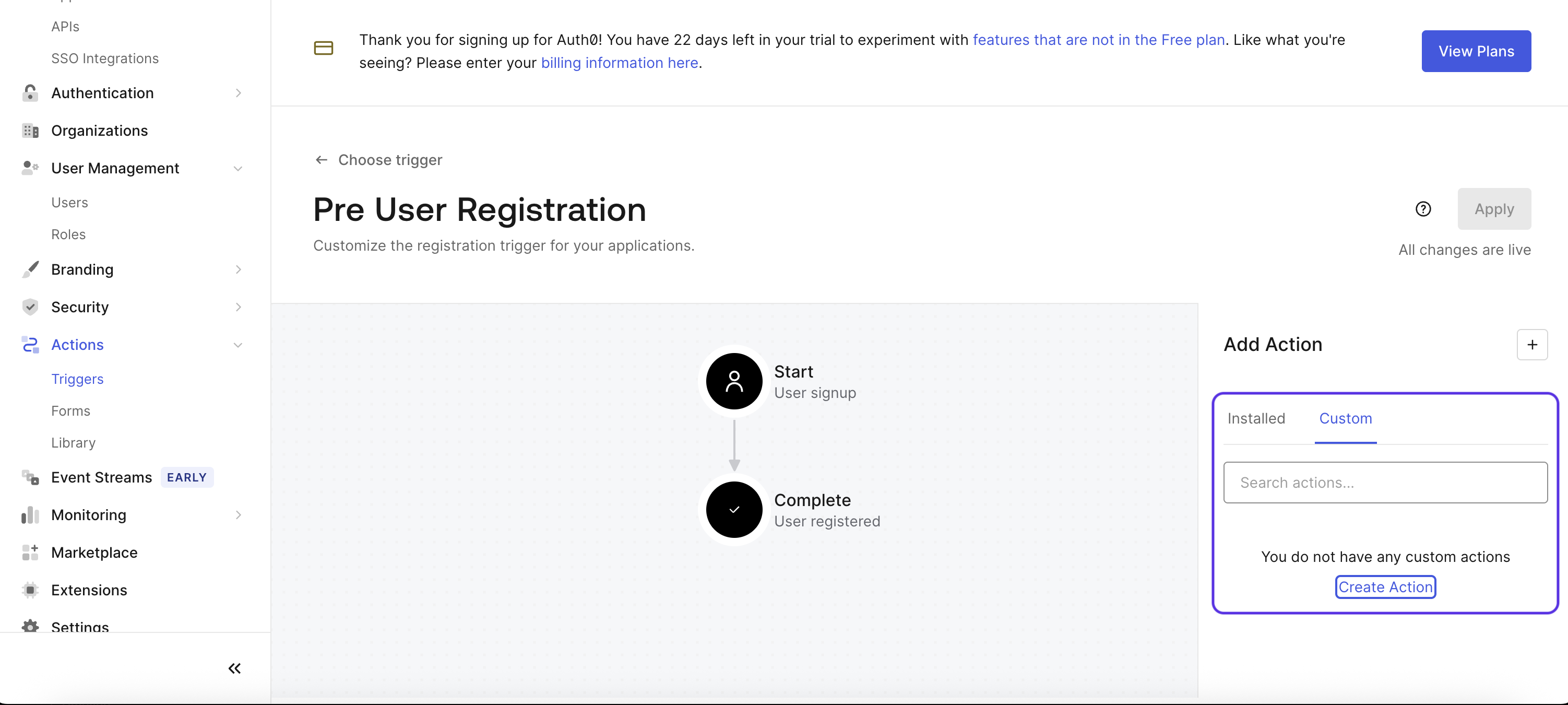This screenshot has width=1568, height=705.
Task: Collapse the User Management section chevron
Action: [238, 168]
